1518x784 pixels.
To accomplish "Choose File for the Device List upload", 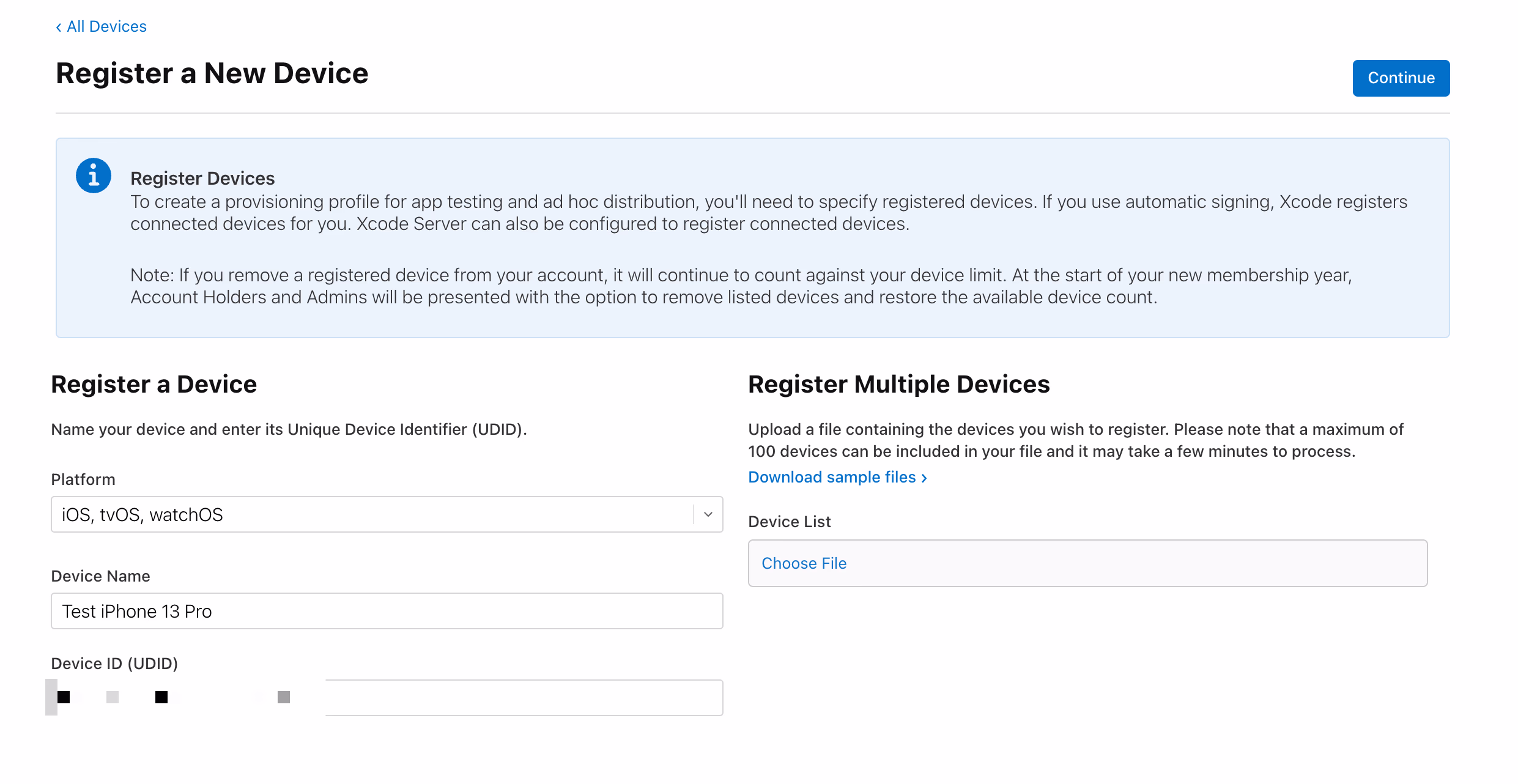I will pos(804,563).
